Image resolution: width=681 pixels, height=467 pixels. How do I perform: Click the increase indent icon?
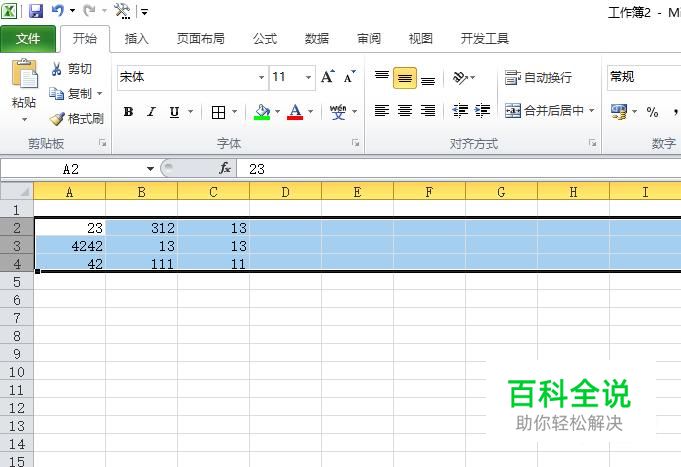tap(482, 111)
